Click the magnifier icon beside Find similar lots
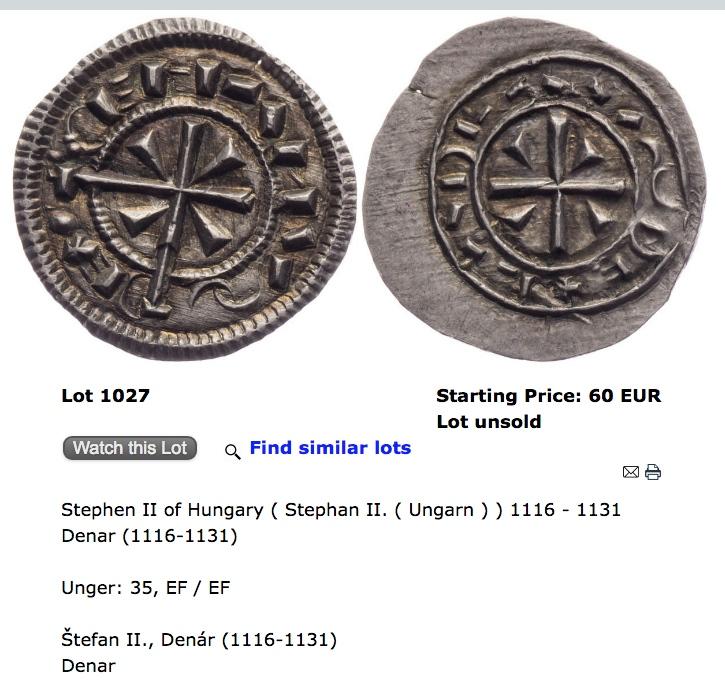 click(233, 451)
